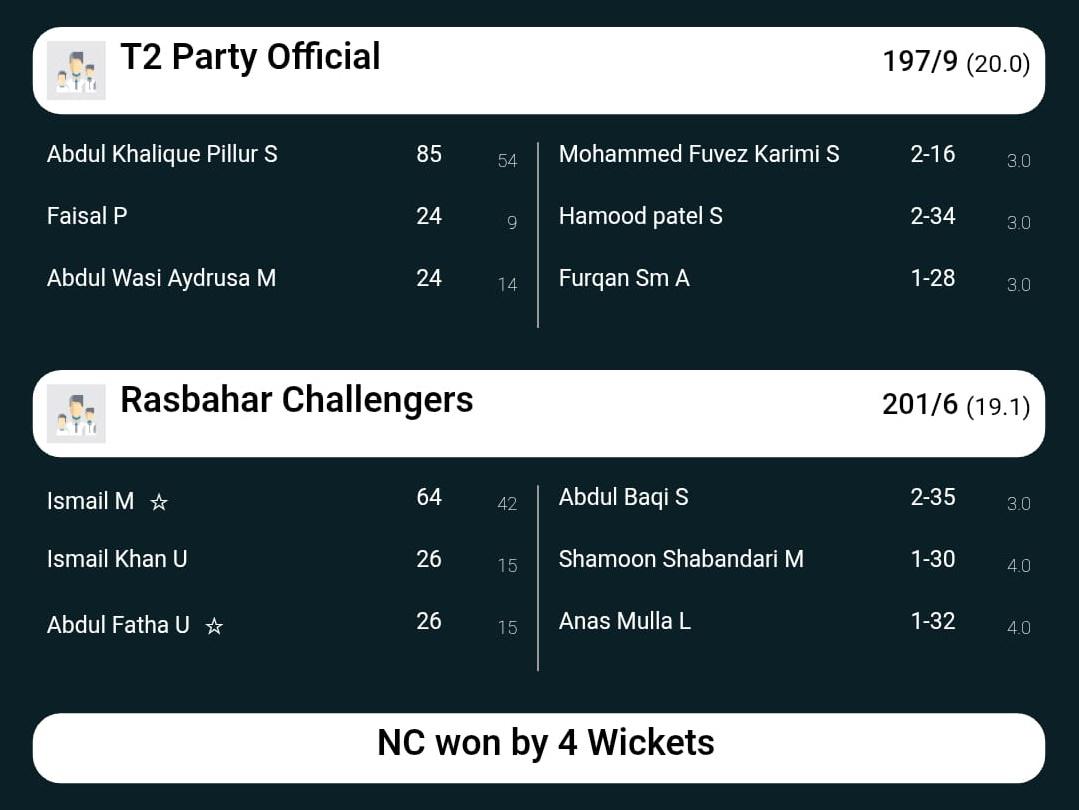Click the star next to Ismail M

click(x=159, y=502)
